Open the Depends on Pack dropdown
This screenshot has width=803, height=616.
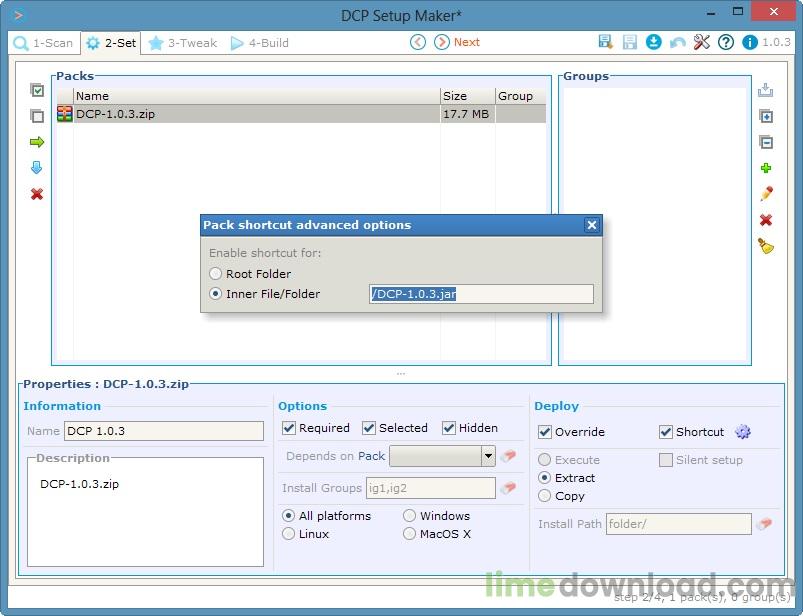[x=487, y=455]
